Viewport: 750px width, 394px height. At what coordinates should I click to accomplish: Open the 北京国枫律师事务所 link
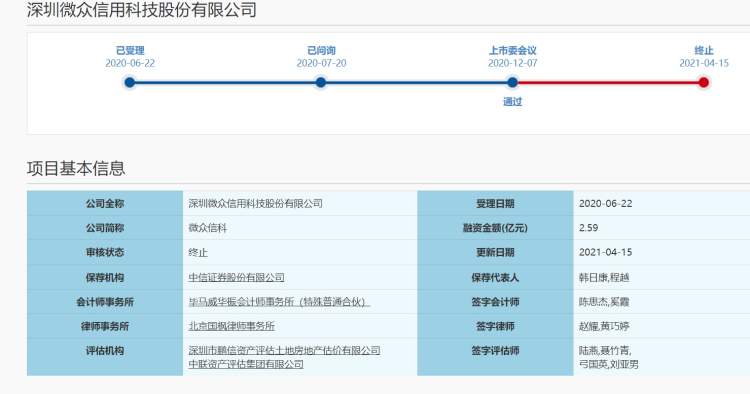(232, 326)
